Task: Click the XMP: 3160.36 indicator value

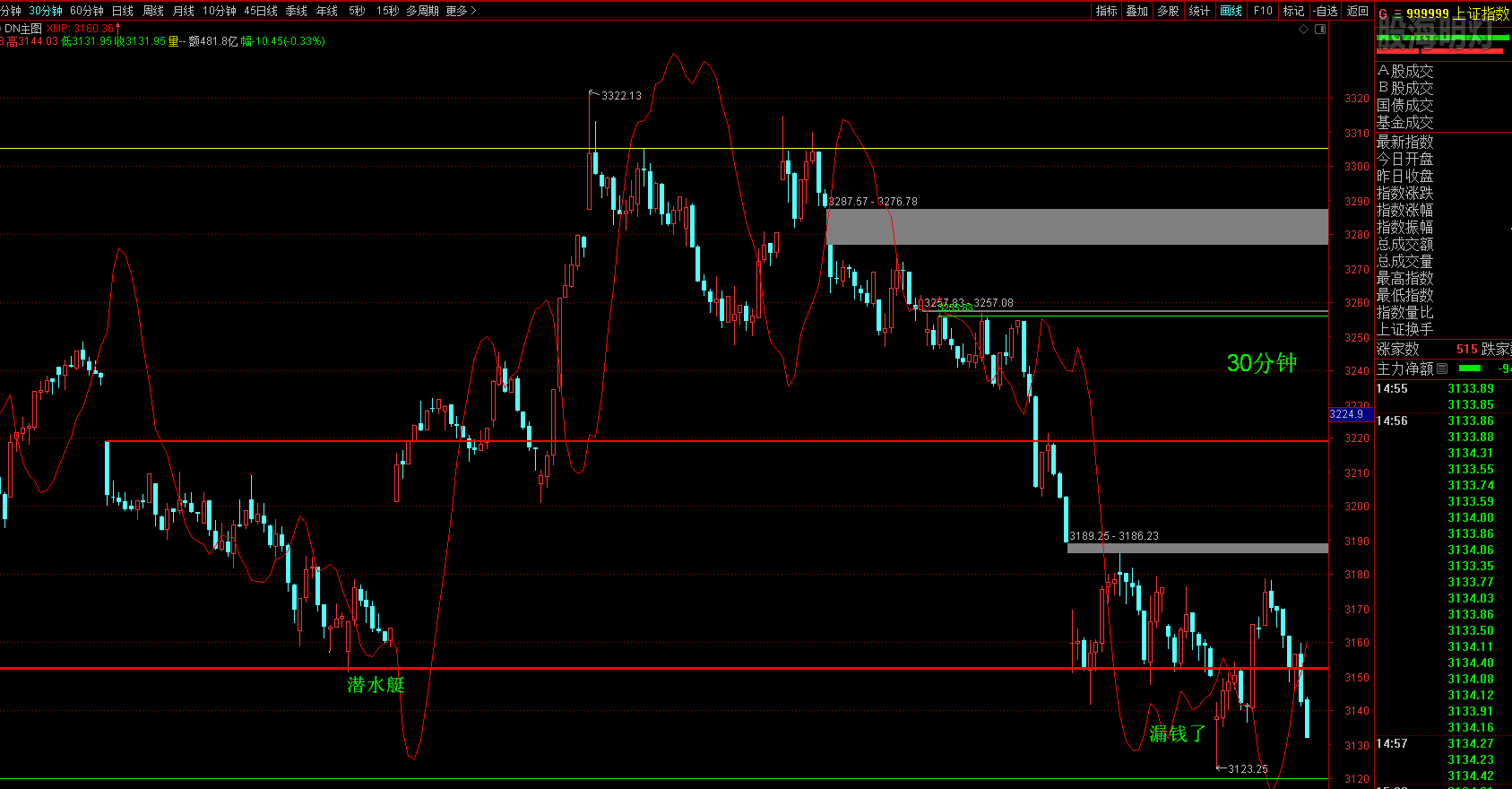Action: [x=81, y=29]
